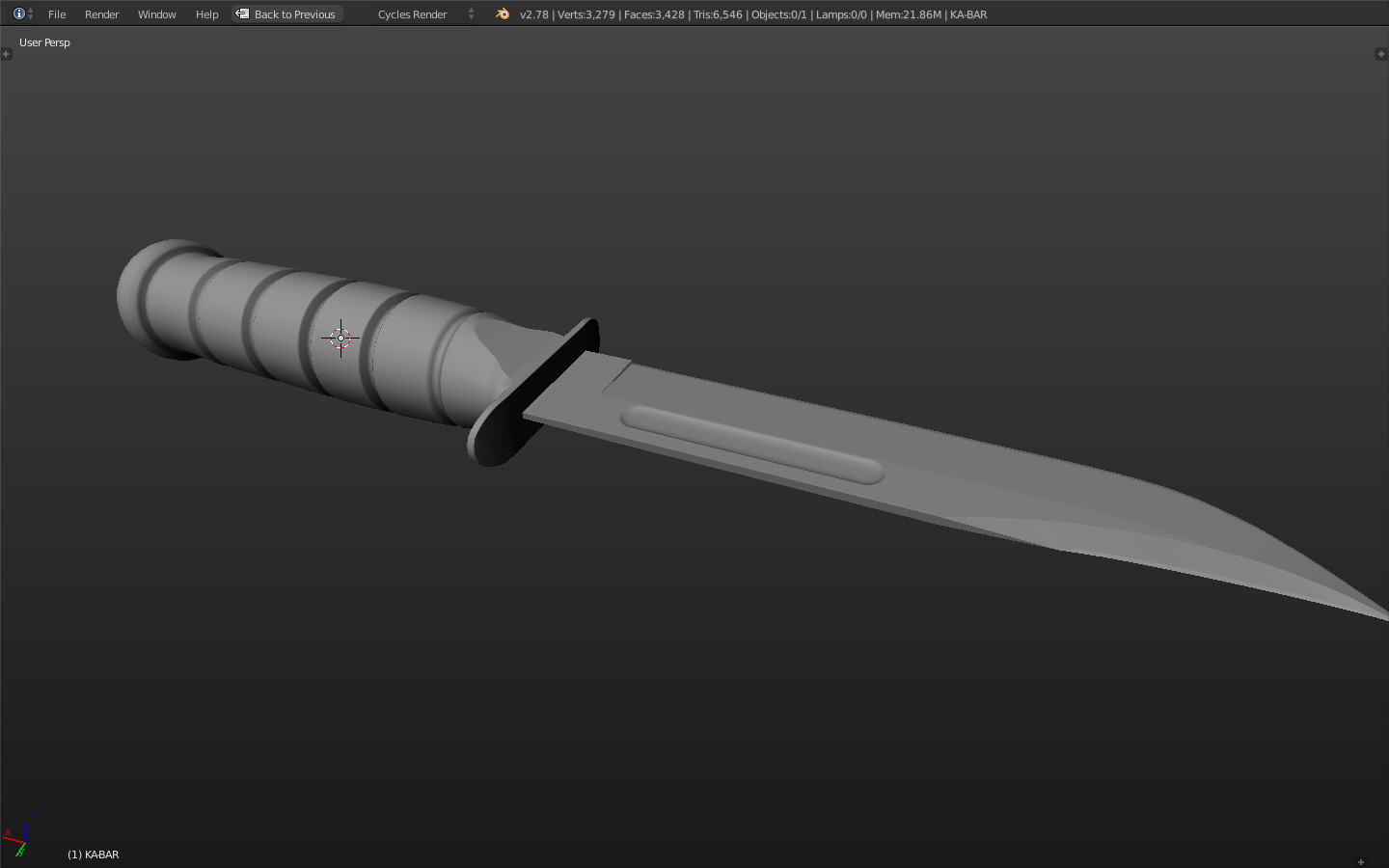The width and height of the screenshot is (1389, 868).
Task: Click the 'User Persp' view label
Action: 44,42
